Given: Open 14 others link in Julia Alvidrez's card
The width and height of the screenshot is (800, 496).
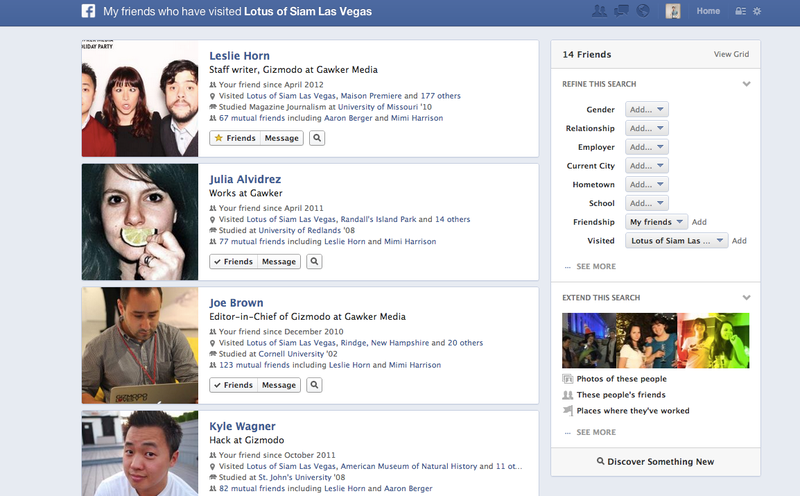Looking at the screenshot, I should coord(453,219).
